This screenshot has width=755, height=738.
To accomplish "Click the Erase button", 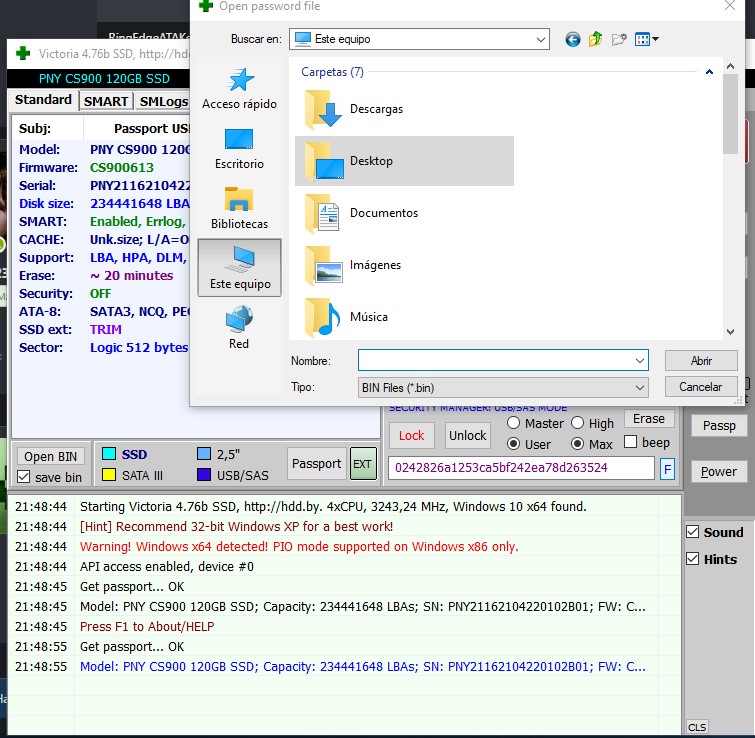I will point(649,419).
